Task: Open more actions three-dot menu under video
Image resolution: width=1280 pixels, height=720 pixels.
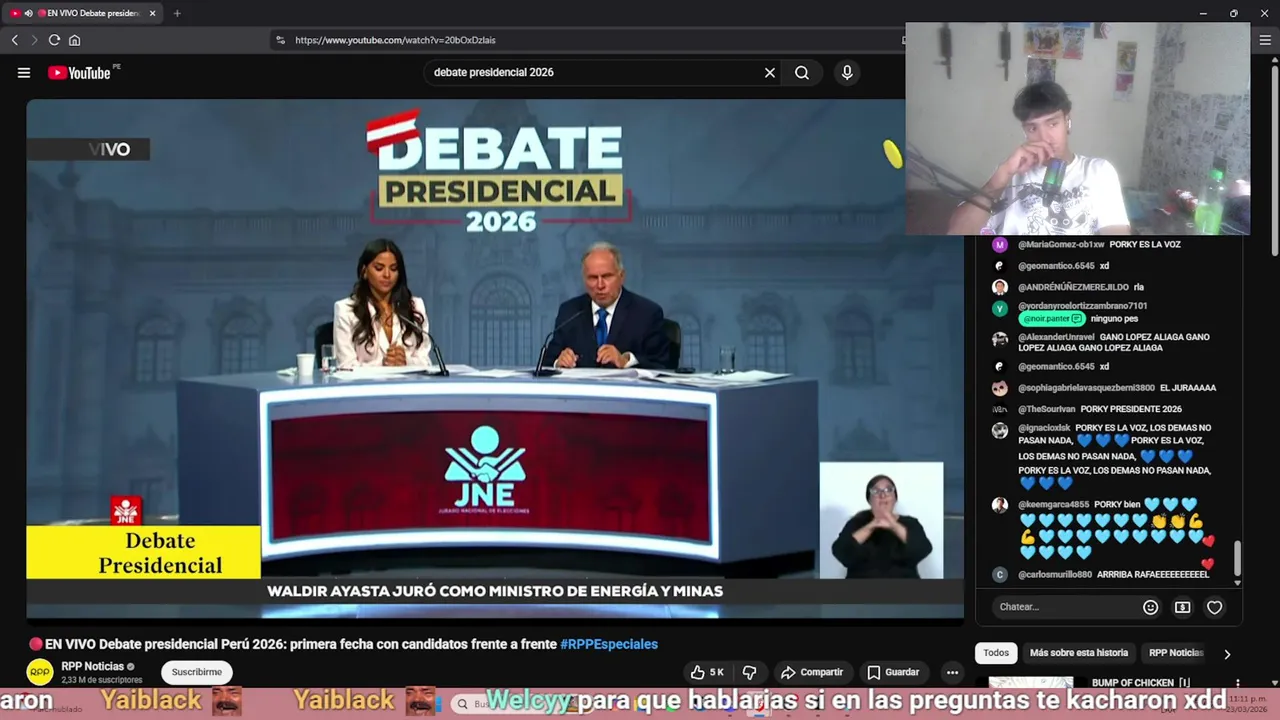Action: click(x=952, y=672)
